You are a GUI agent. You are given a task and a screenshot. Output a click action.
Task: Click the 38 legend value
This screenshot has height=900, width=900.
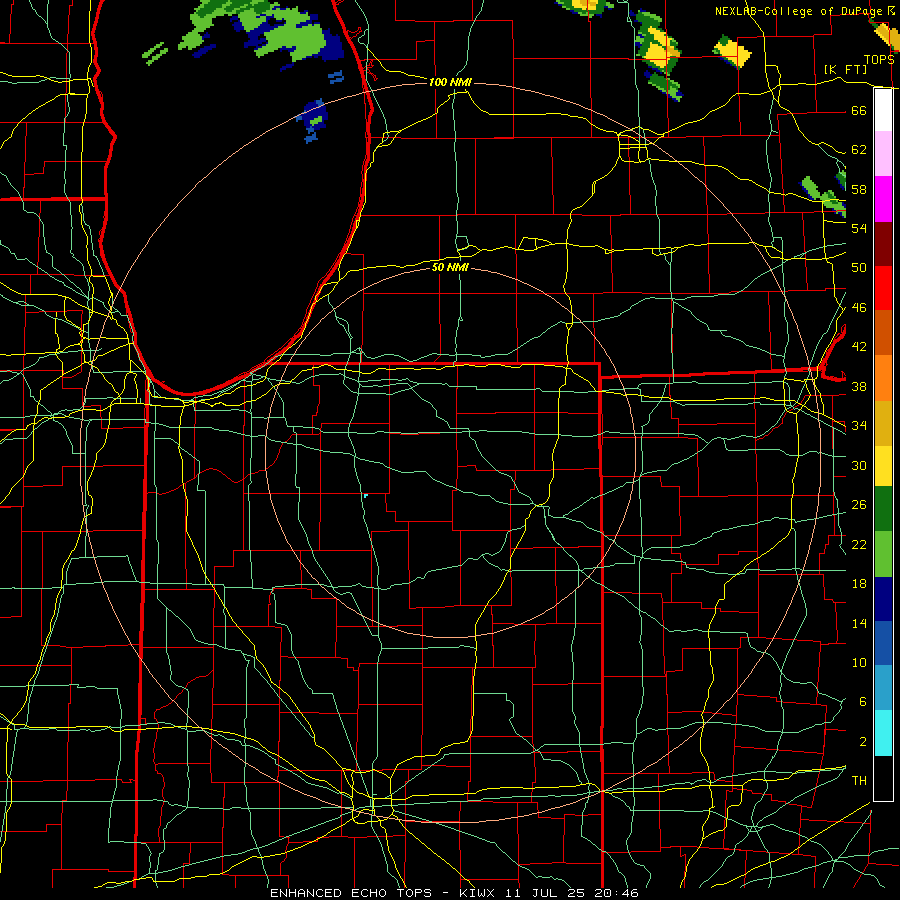click(x=859, y=386)
